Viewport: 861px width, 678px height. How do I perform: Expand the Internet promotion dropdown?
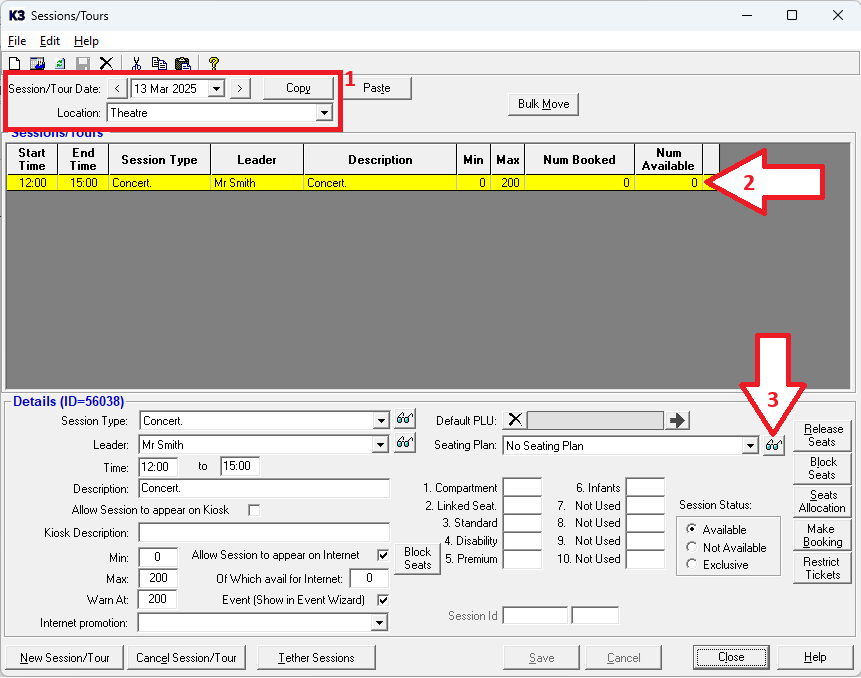tap(379, 623)
